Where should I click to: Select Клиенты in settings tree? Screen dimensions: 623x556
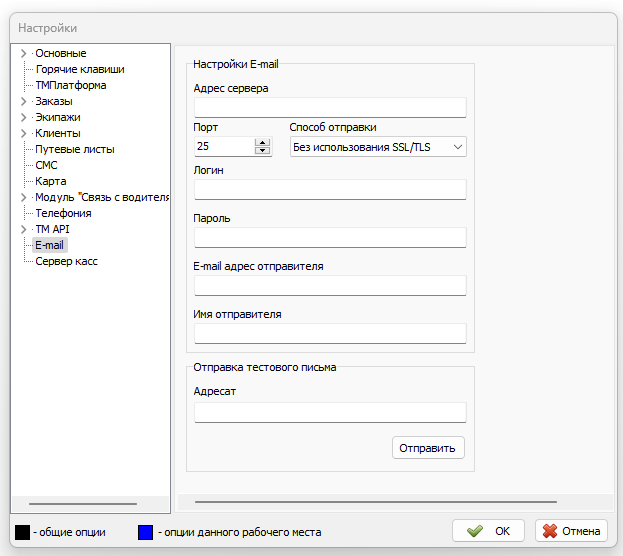tap(58, 133)
